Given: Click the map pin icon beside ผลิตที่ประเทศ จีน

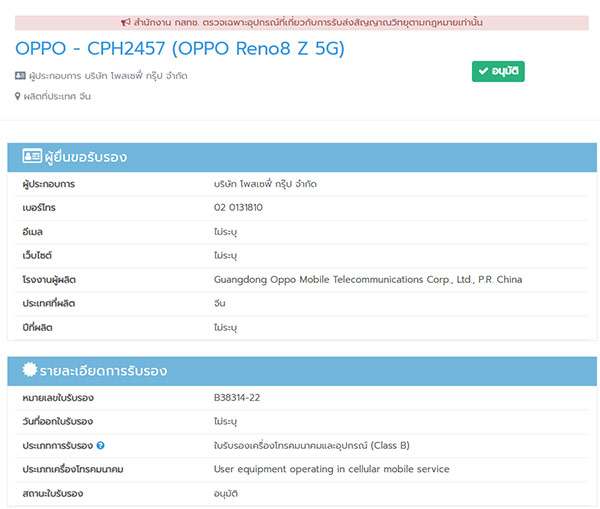Looking at the screenshot, I should [x=18, y=96].
